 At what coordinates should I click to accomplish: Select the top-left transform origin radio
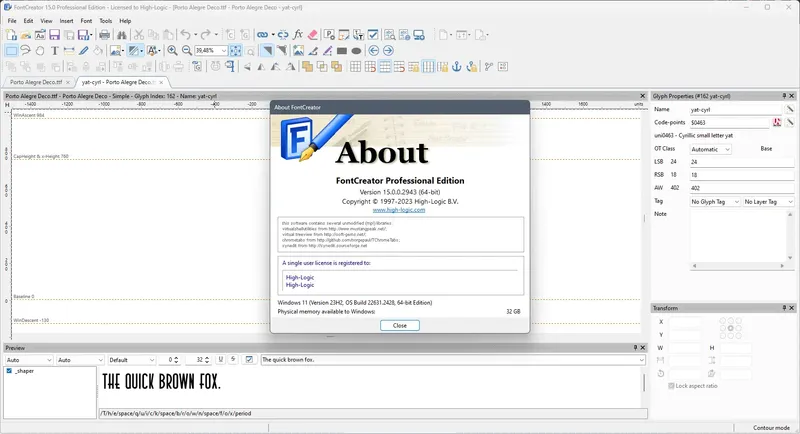coord(722,320)
